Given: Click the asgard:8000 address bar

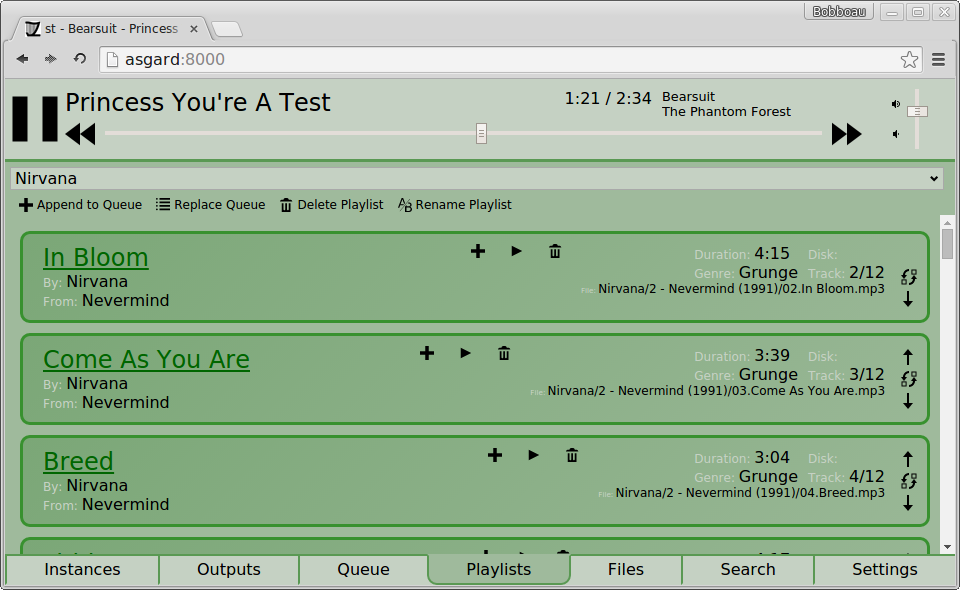Looking at the screenshot, I should tap(502, 59).
